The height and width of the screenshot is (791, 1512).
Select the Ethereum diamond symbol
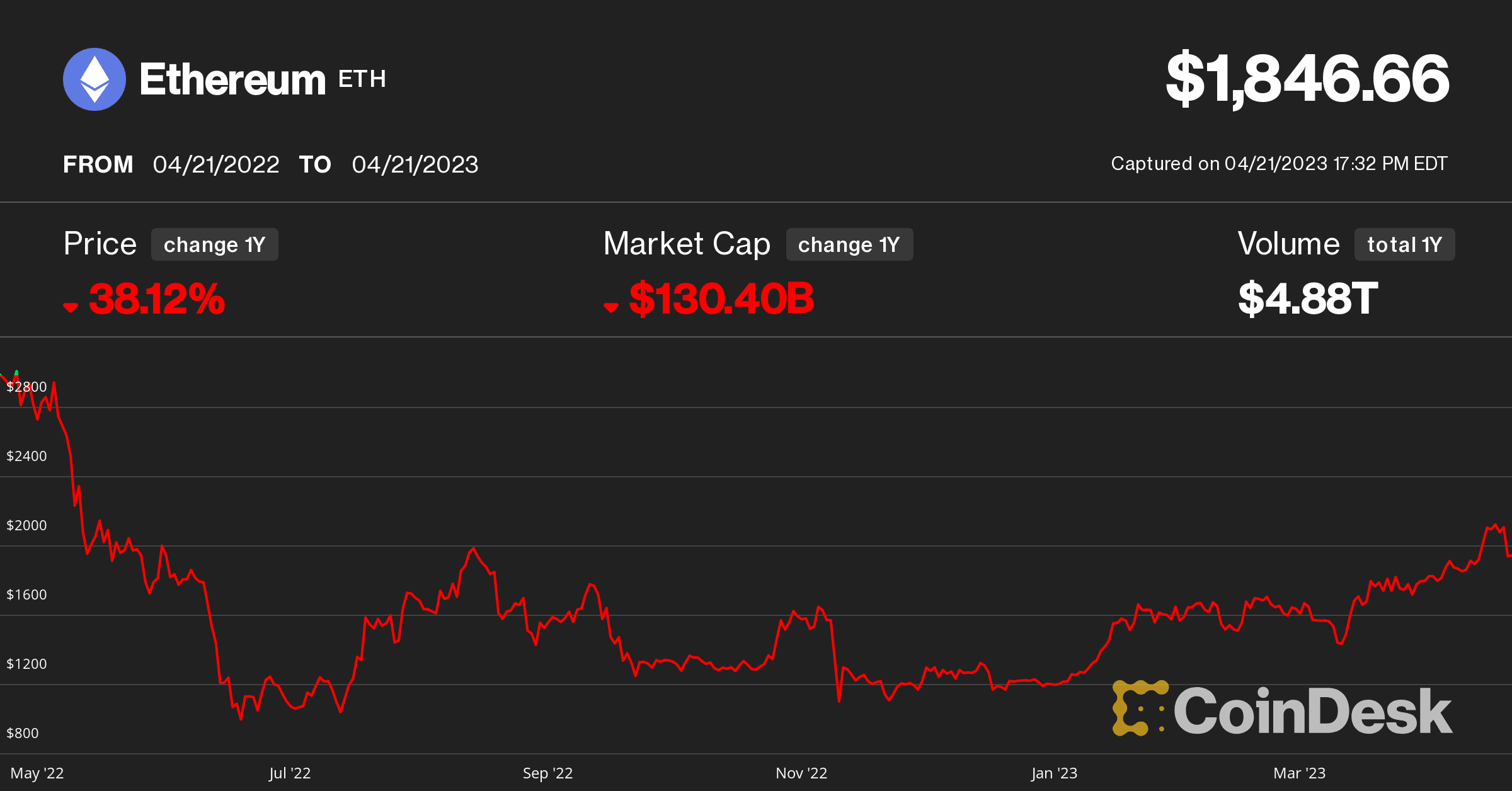94,79
